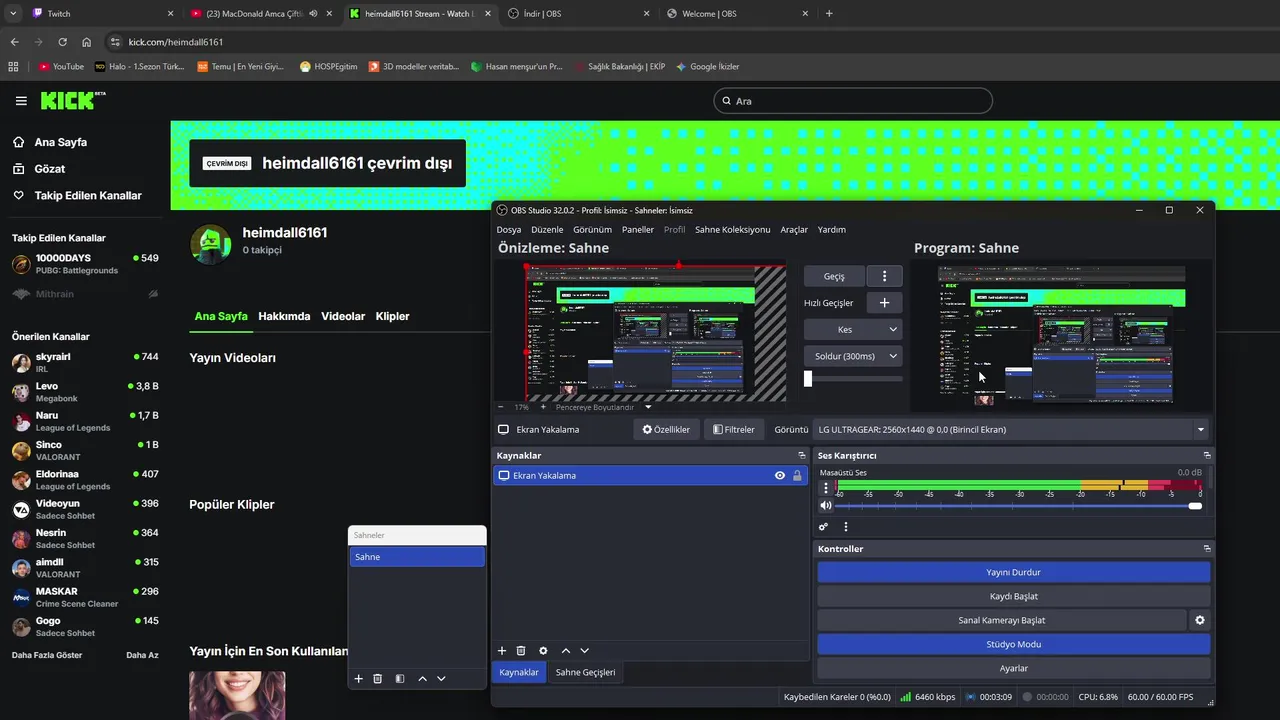
Task: Open Özellikler for selected source
Action: 666,430
